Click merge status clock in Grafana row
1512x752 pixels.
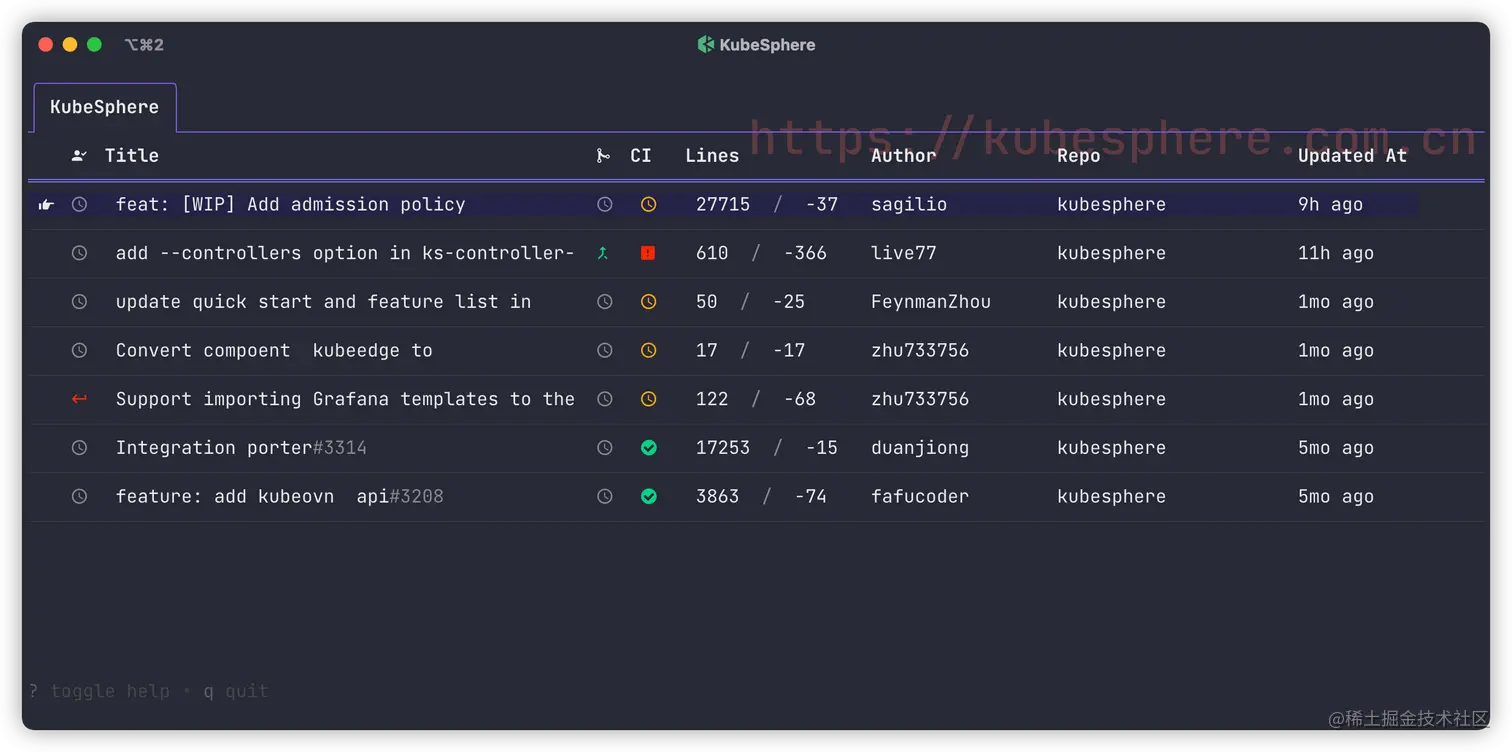(605, 399)
